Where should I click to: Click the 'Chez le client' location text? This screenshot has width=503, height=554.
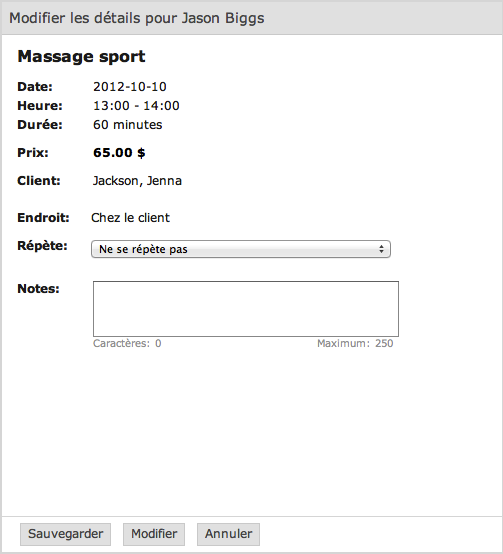click(130, 218)
